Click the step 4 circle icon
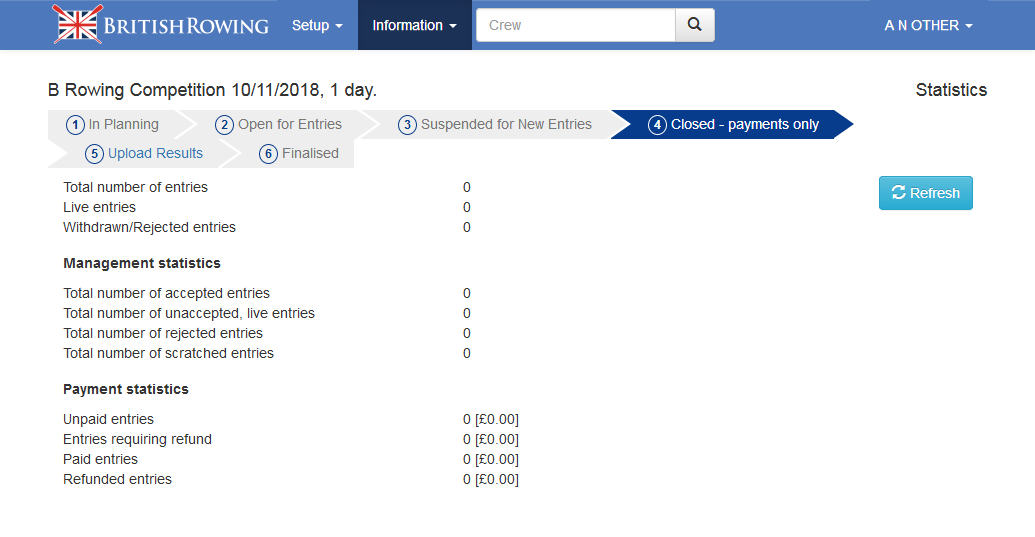The image size is (1035, 537). point(657,125)
